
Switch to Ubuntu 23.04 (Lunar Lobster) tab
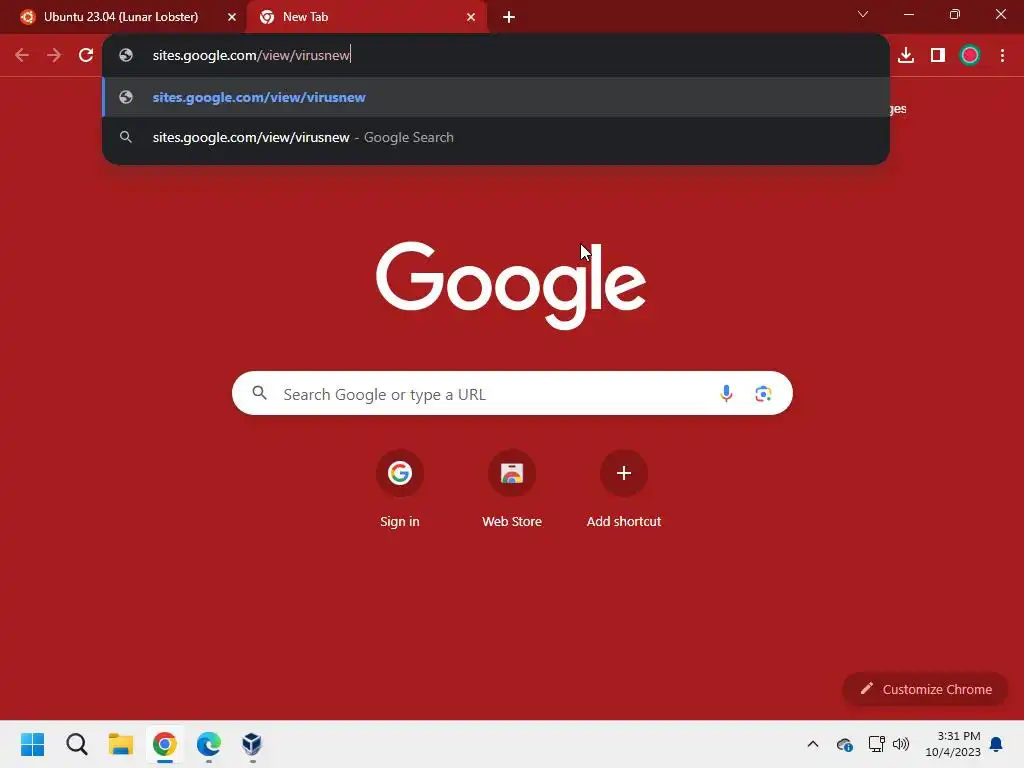121,17
